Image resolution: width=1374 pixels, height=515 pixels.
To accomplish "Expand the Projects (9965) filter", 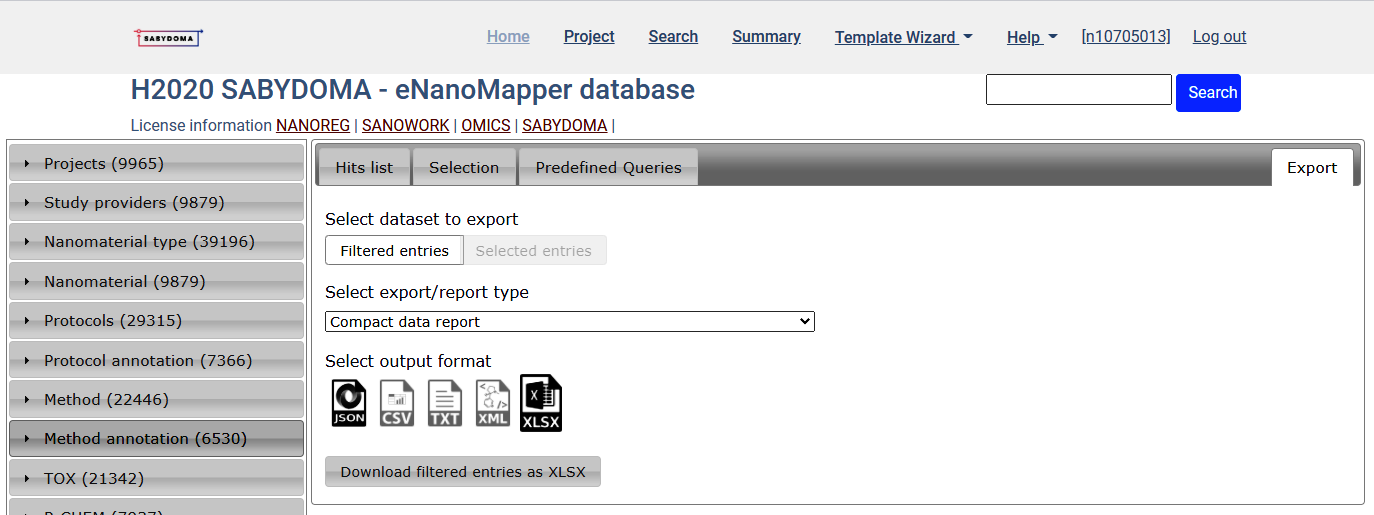I will pos(156,163).
